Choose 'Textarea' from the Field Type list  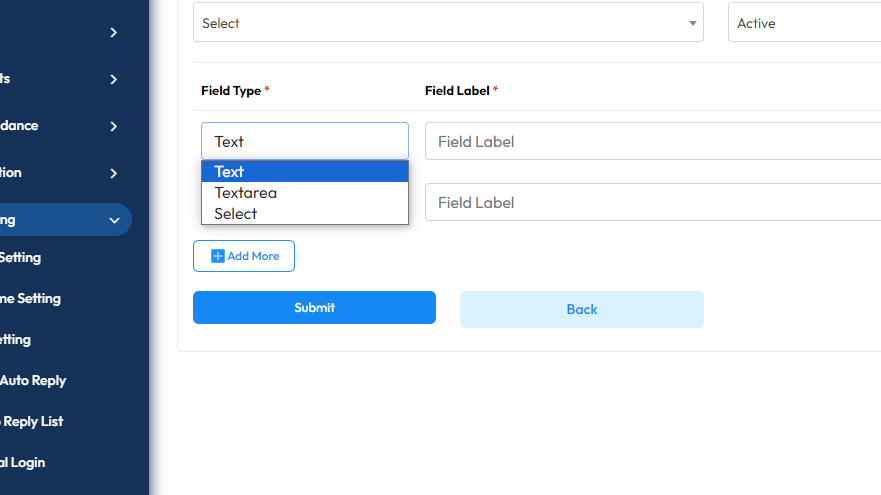305,193
